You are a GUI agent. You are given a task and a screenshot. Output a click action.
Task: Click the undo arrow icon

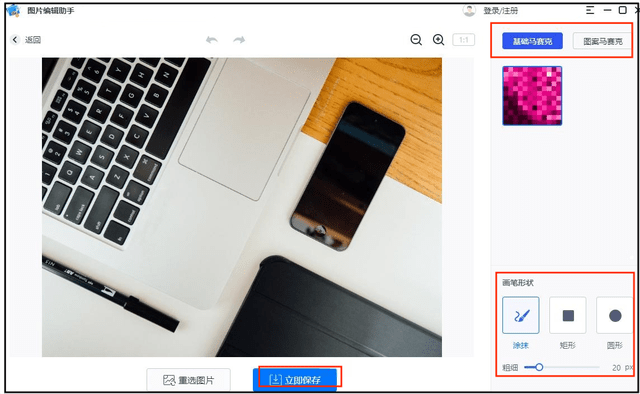211,40
